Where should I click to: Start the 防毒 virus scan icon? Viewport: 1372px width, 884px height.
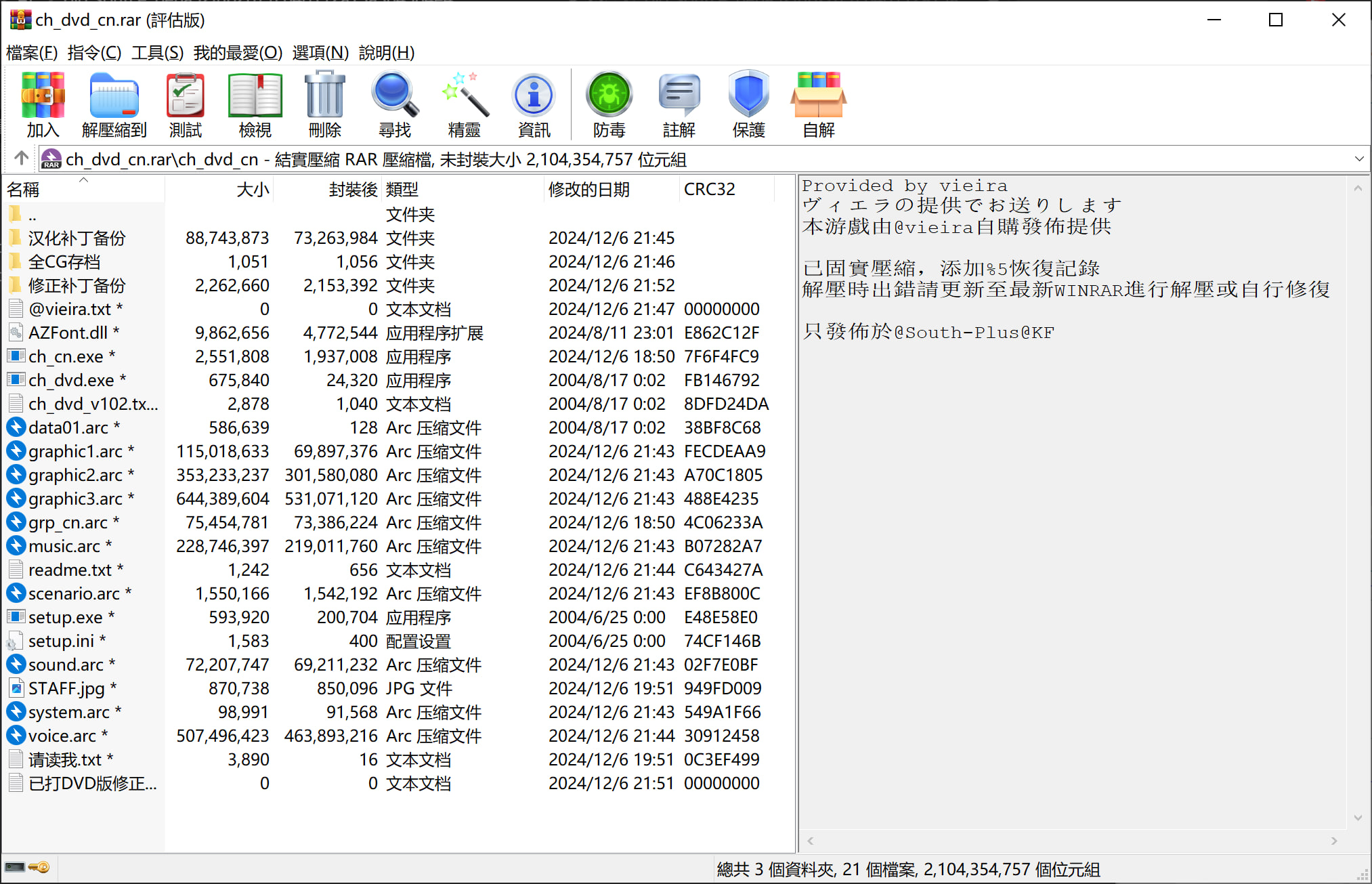(x=609, y=104)
